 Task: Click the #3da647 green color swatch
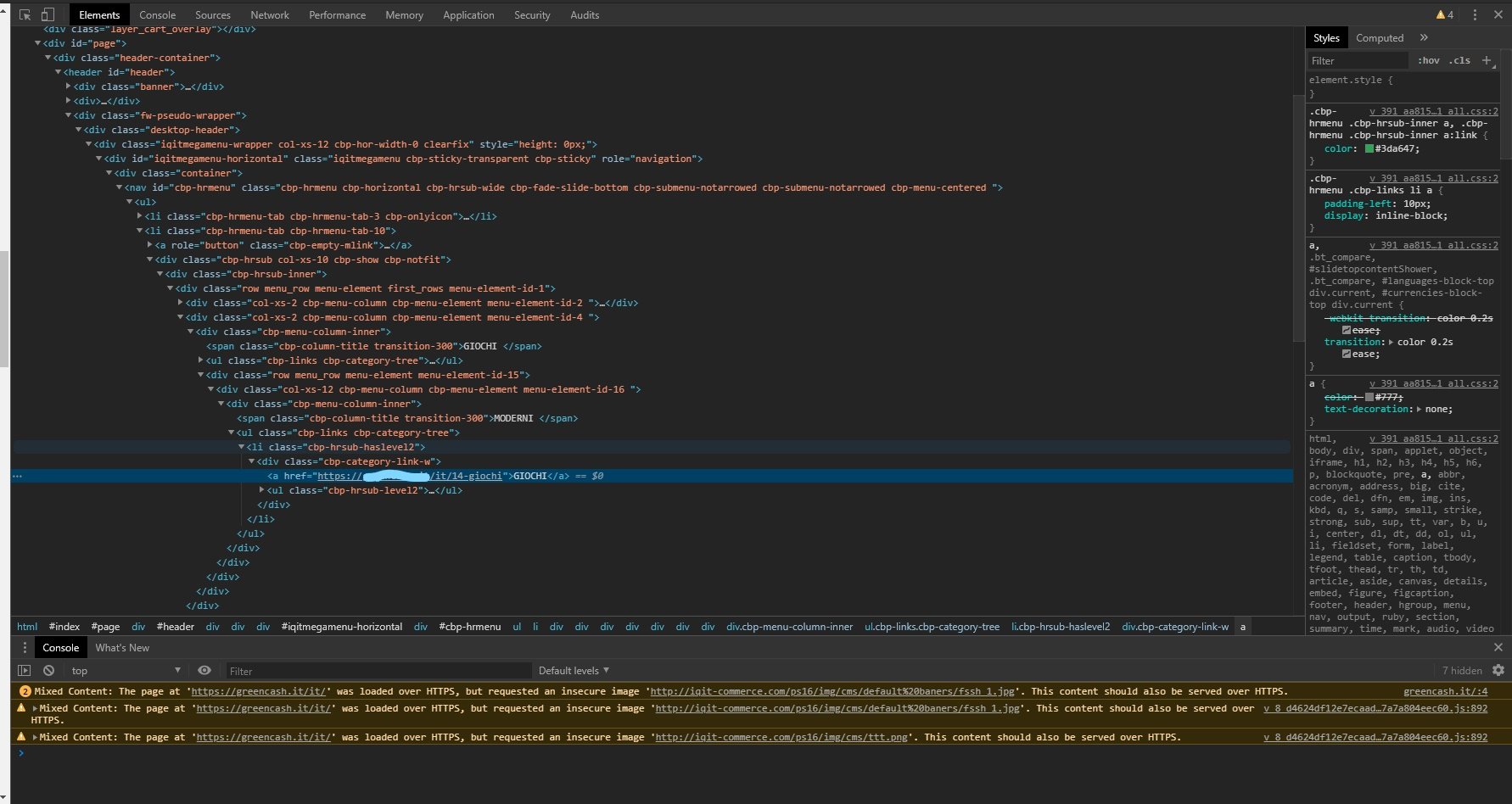click(x=1369, y=148)
